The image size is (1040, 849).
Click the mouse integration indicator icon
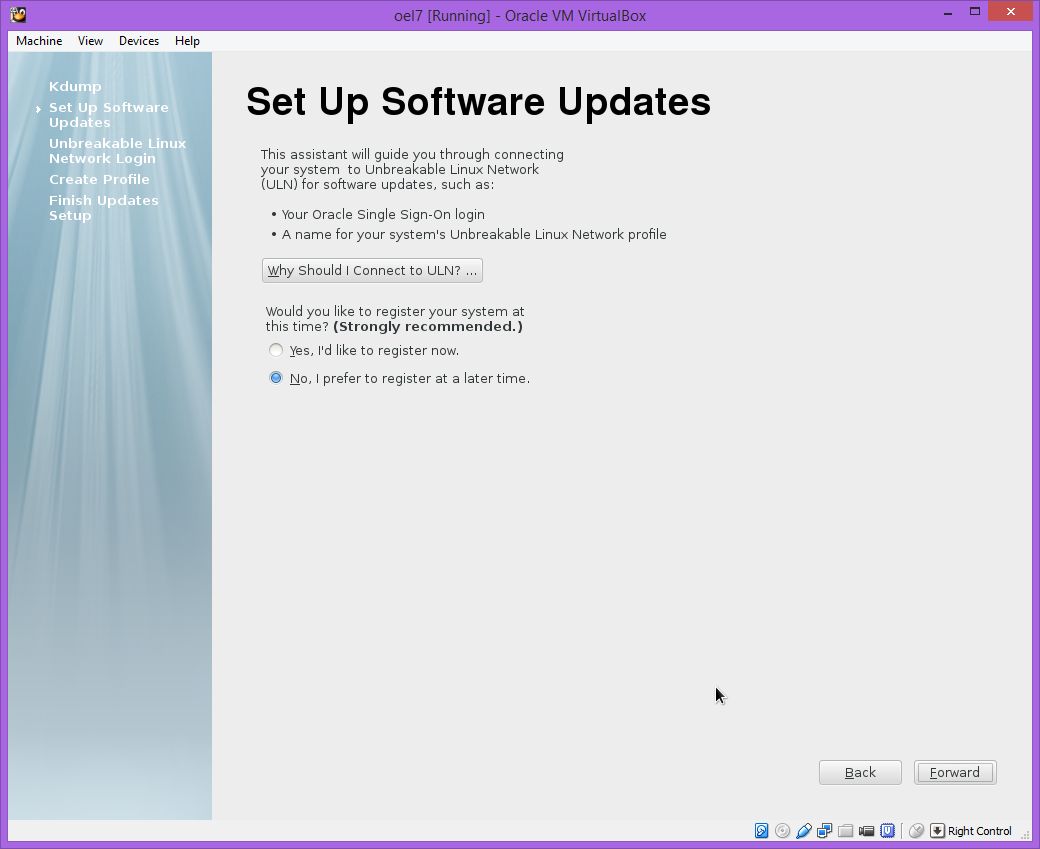point(916,830)
